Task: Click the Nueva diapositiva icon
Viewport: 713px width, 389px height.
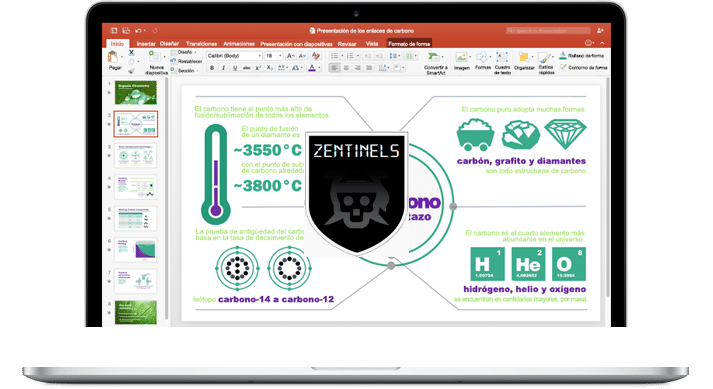Action: 155,57
